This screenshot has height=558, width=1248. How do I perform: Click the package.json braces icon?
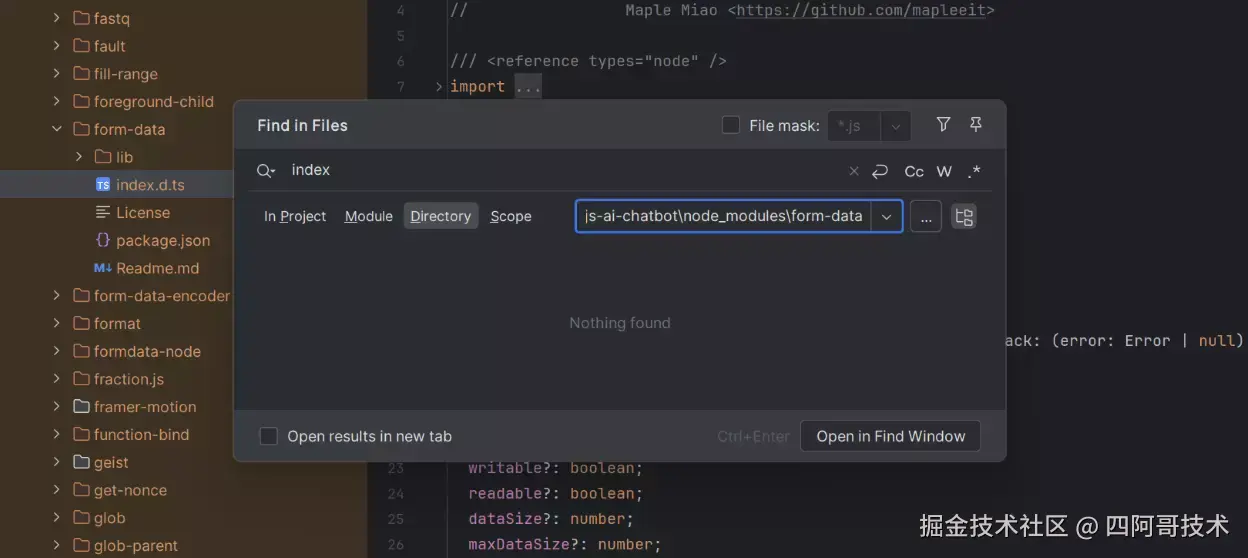click(x=103, y=240)
